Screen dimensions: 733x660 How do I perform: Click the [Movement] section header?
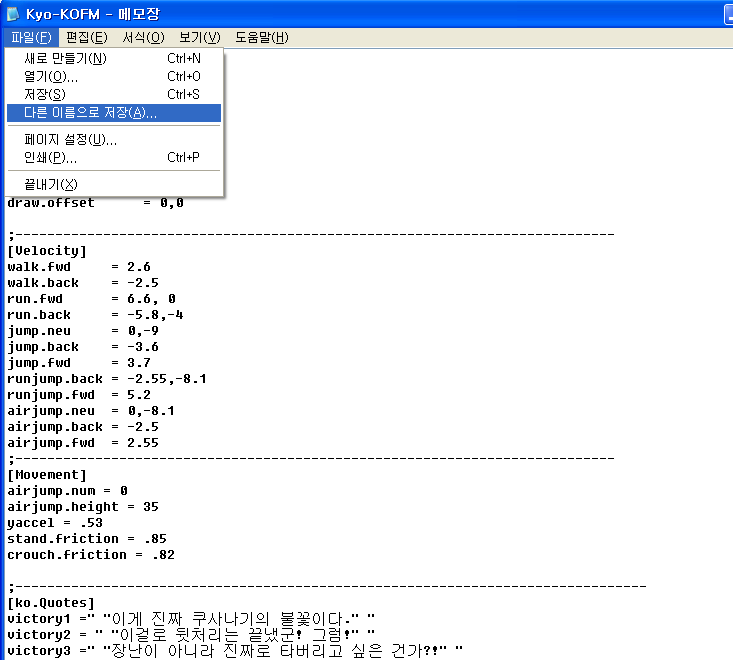[47, 475]
